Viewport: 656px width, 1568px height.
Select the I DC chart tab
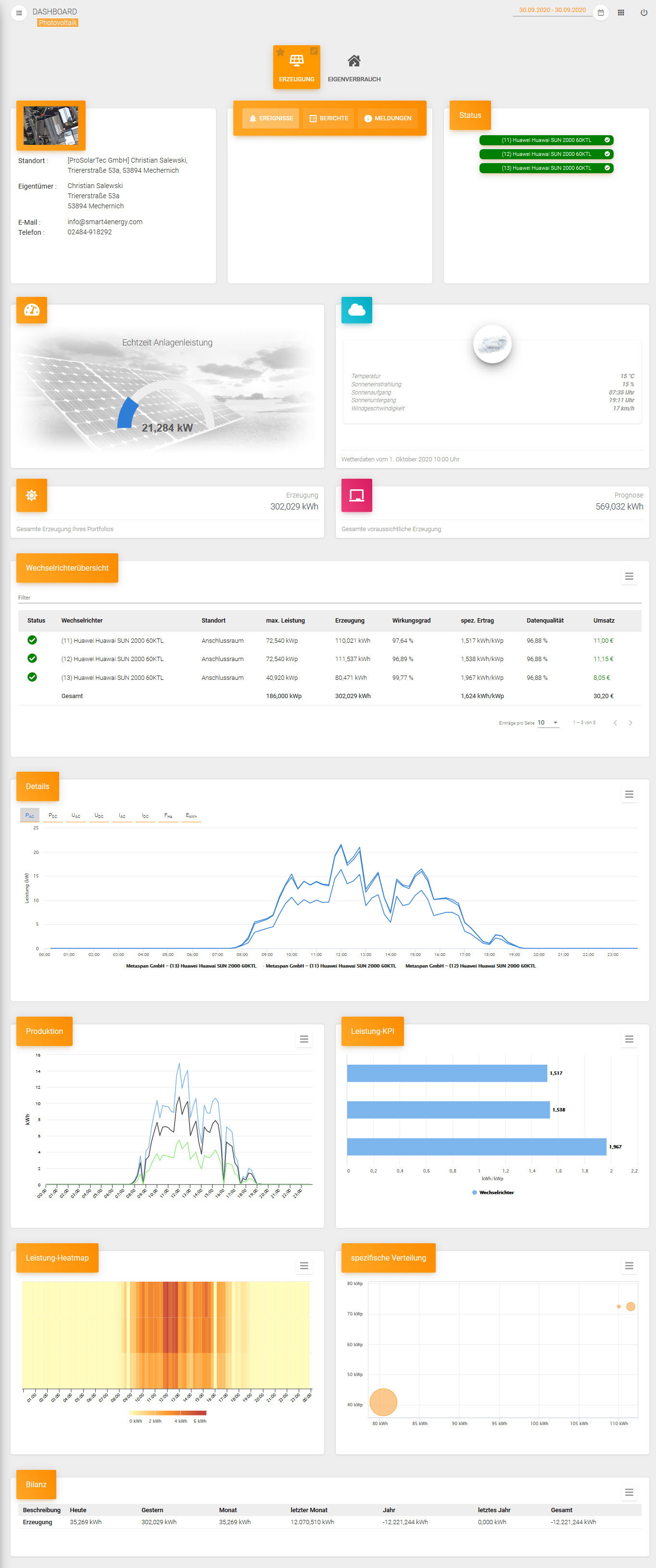click(x=145, y=815)
